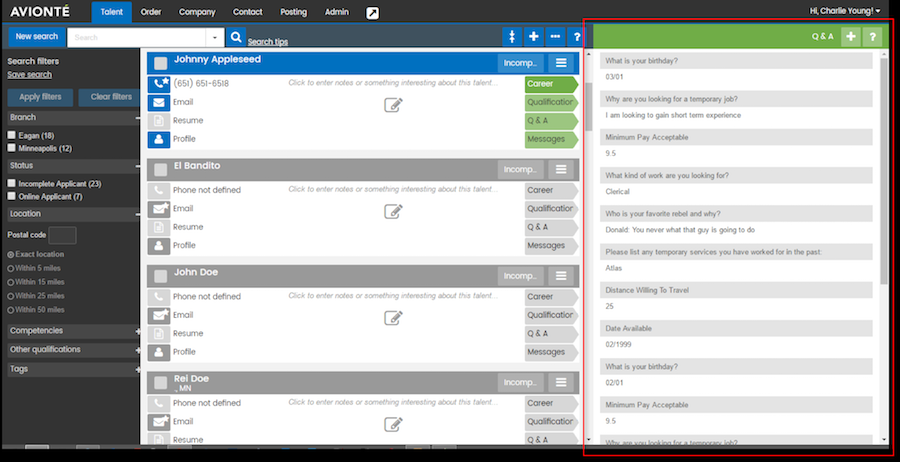Click the Q&A panel vertical scrollbar thumb
Screen dimensions: 900x462
point(884,170)
